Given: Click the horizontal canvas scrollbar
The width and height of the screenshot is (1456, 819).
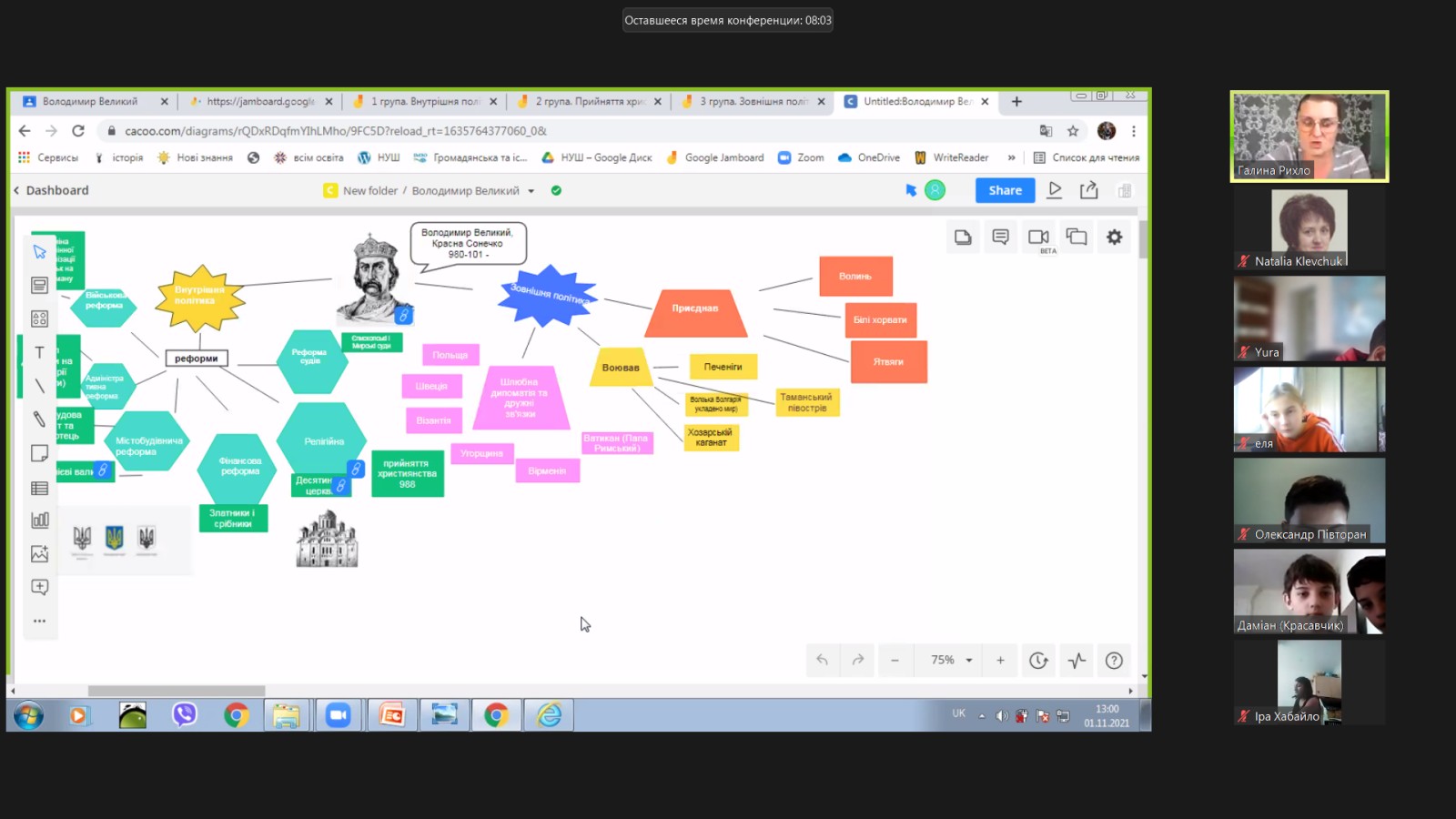Looking at the screenshot, I should (x=176, y=691).
